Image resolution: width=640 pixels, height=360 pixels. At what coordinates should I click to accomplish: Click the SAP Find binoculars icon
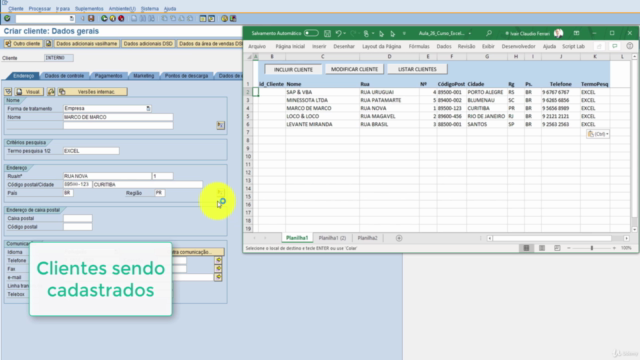142,18
